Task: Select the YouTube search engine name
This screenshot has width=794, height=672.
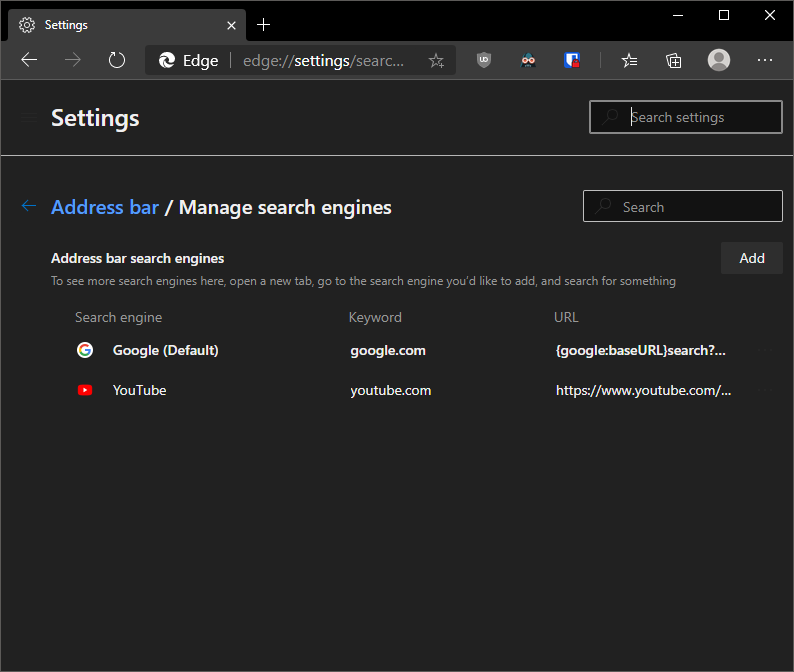Action: [x=139, y=390]
